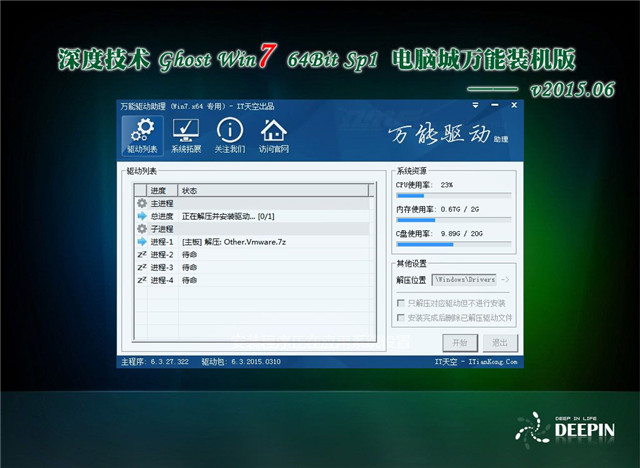This screenshot has width=640, height=468.
Task: Enable 安装完成后删除已解压驱动文件 checkbox
Action: tap(401, 317)
